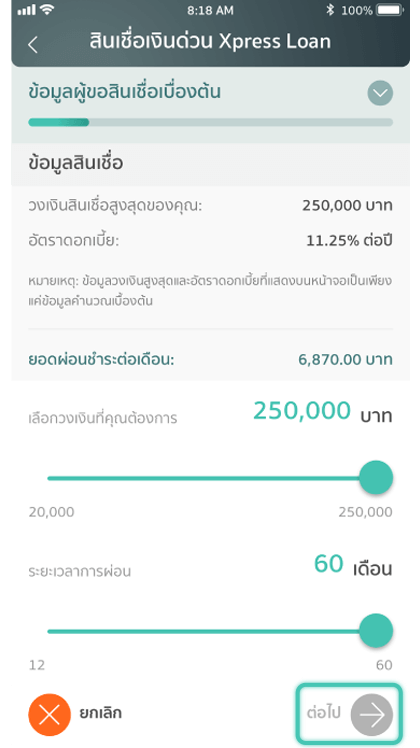Tap the ข้อมูลสินเชื่อ section heading

click(76, 164)
